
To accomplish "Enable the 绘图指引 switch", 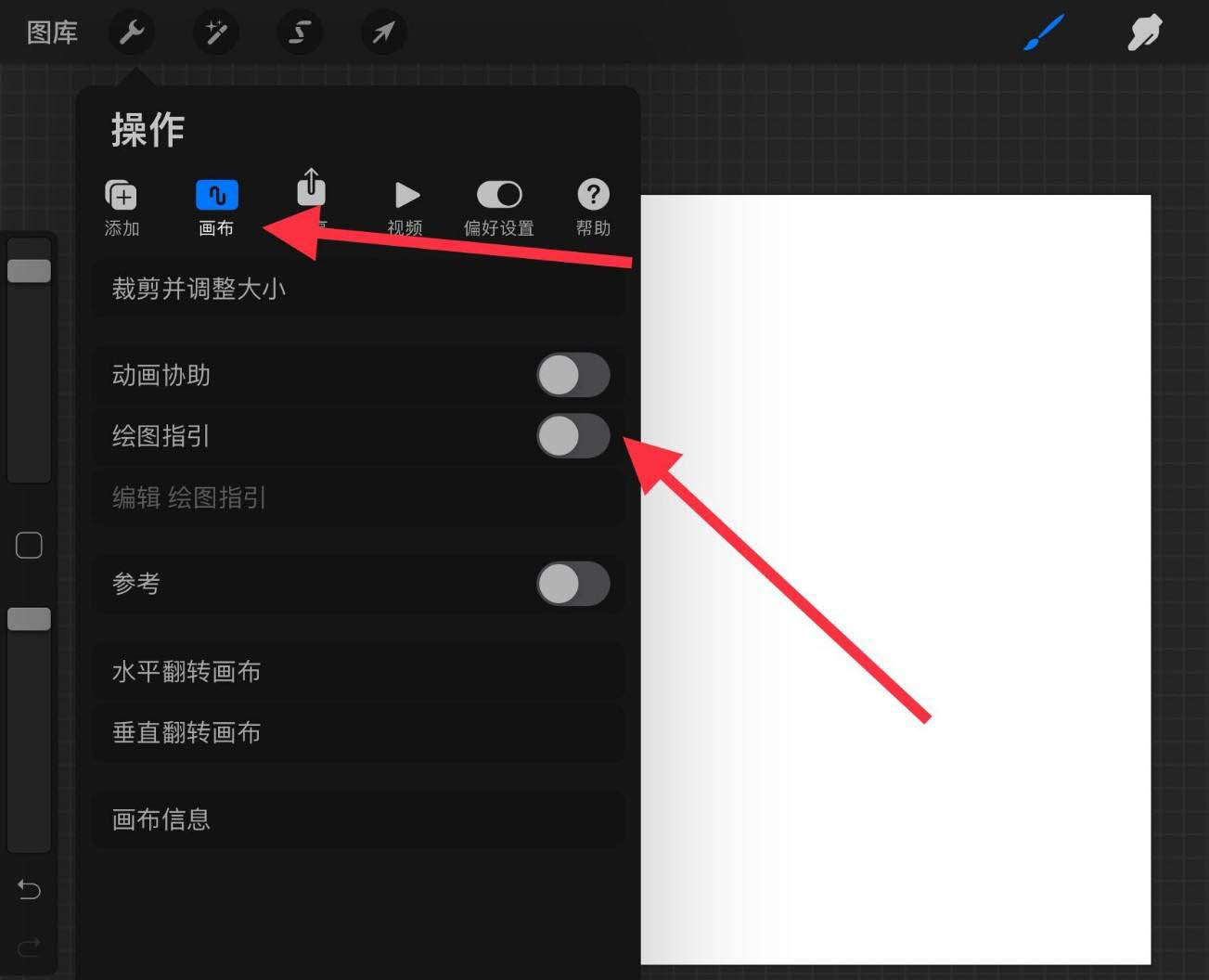I will tap(572, 436).
